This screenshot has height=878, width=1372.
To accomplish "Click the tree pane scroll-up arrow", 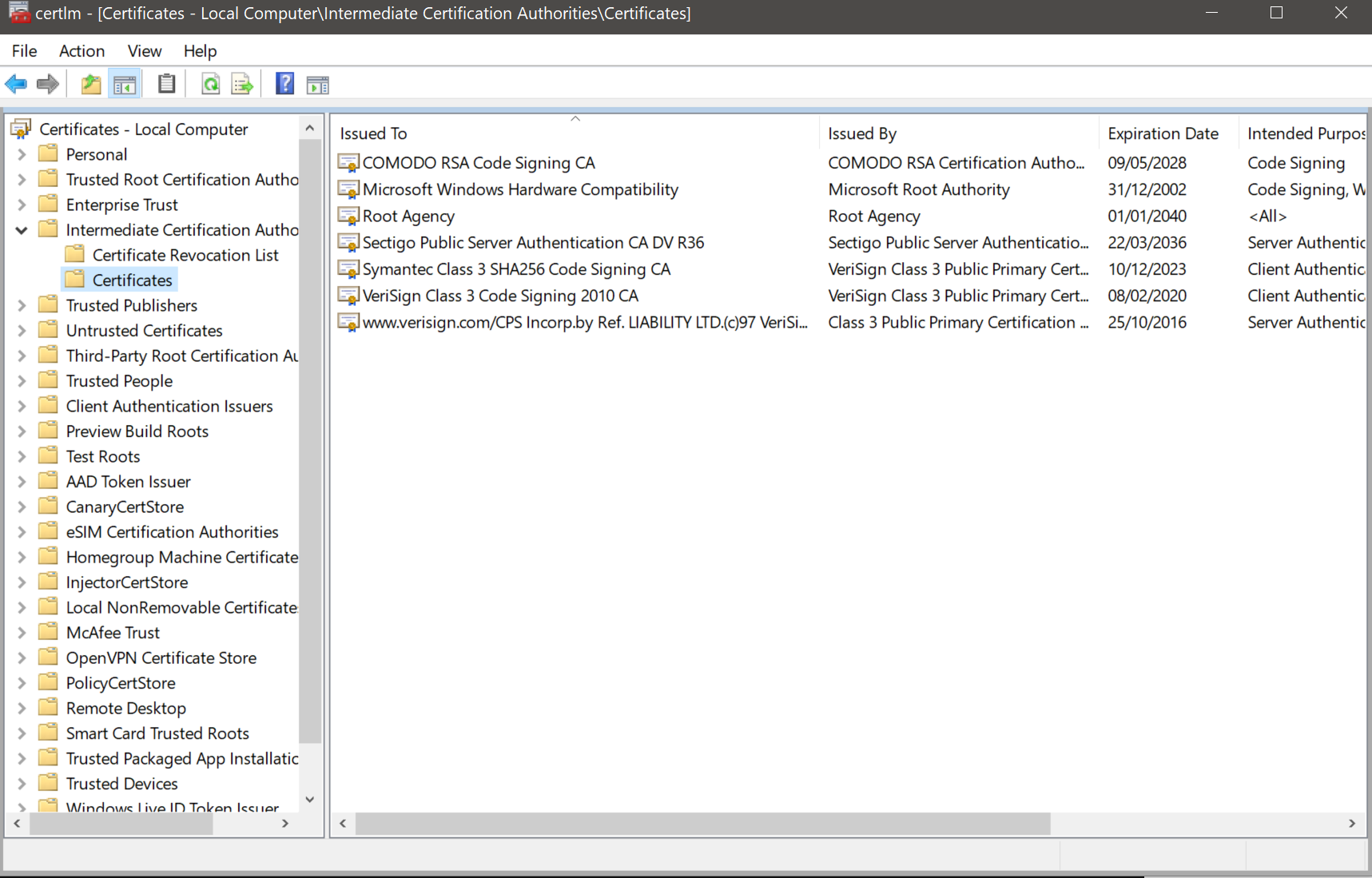I will pos(310,128).
